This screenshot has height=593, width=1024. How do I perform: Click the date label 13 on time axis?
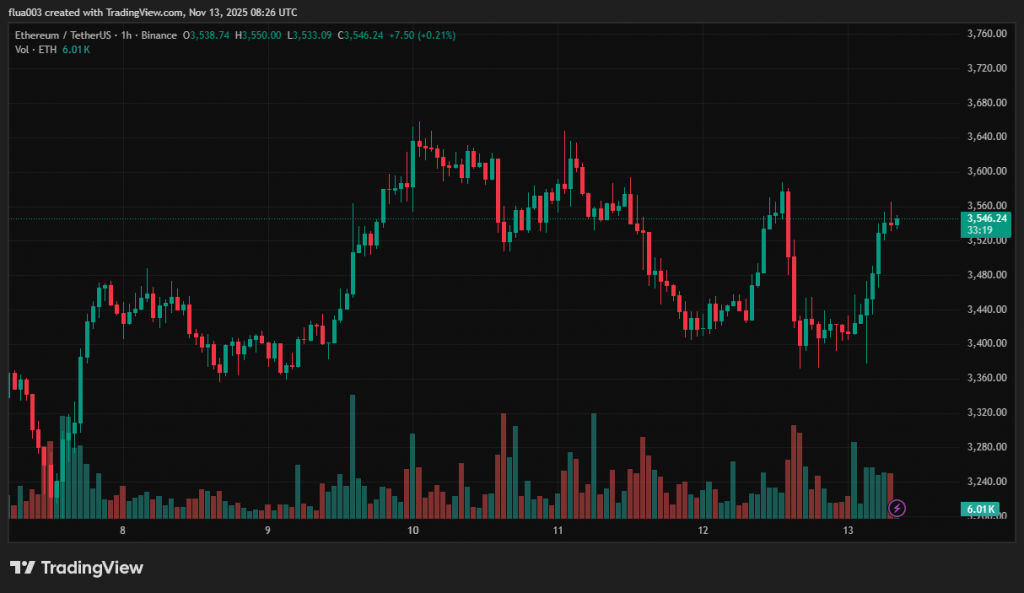(x=848, y=530)
